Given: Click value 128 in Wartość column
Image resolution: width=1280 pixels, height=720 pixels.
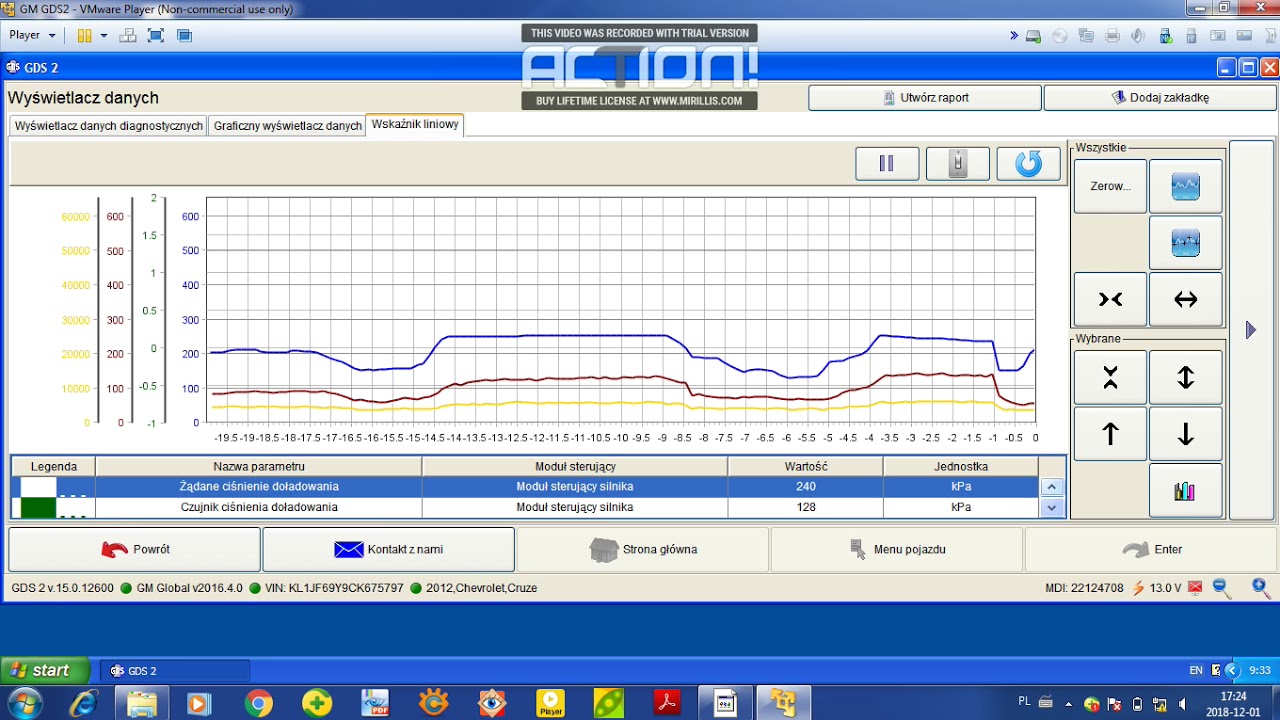Looking at the screenshot, I should coord(806,507).
